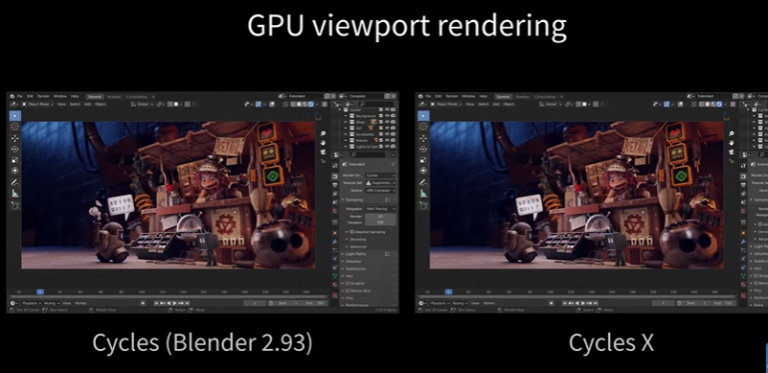Click the zoom magnifier gizmo in Cycles X viewport

pos(732,134)
